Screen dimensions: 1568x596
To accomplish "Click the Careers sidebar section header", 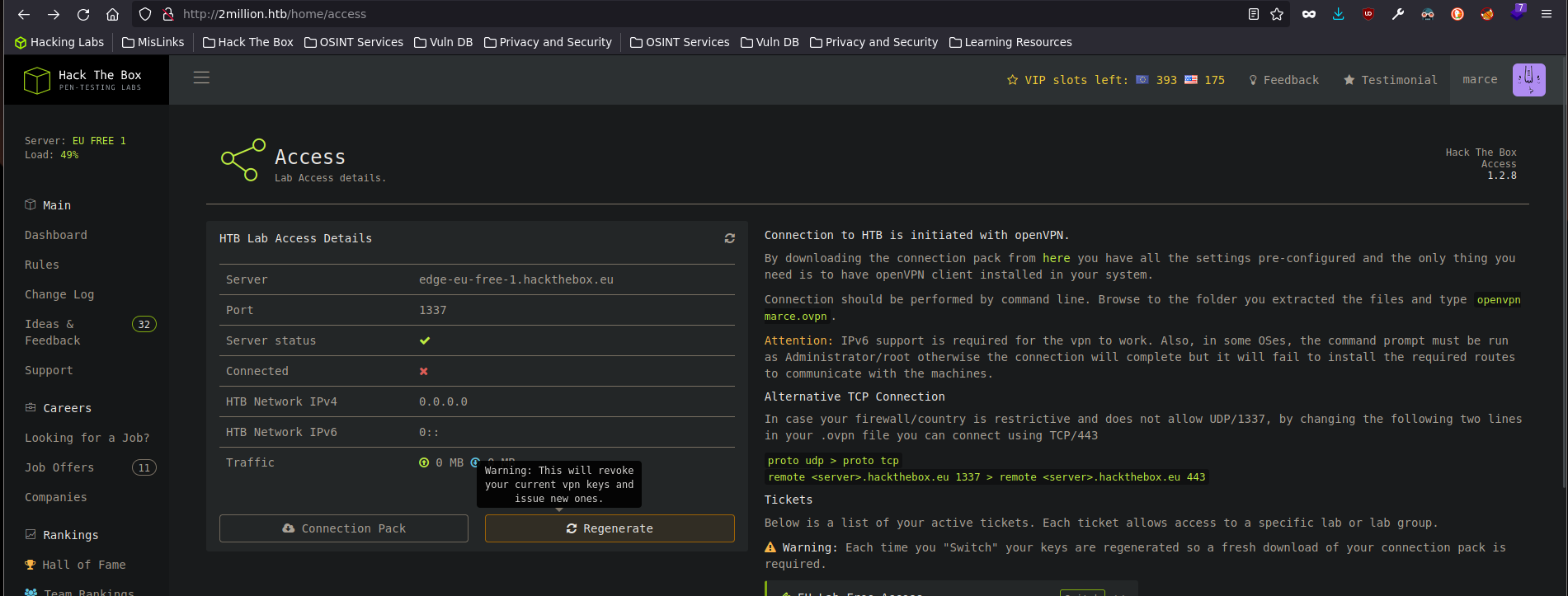I will [59, 408].
